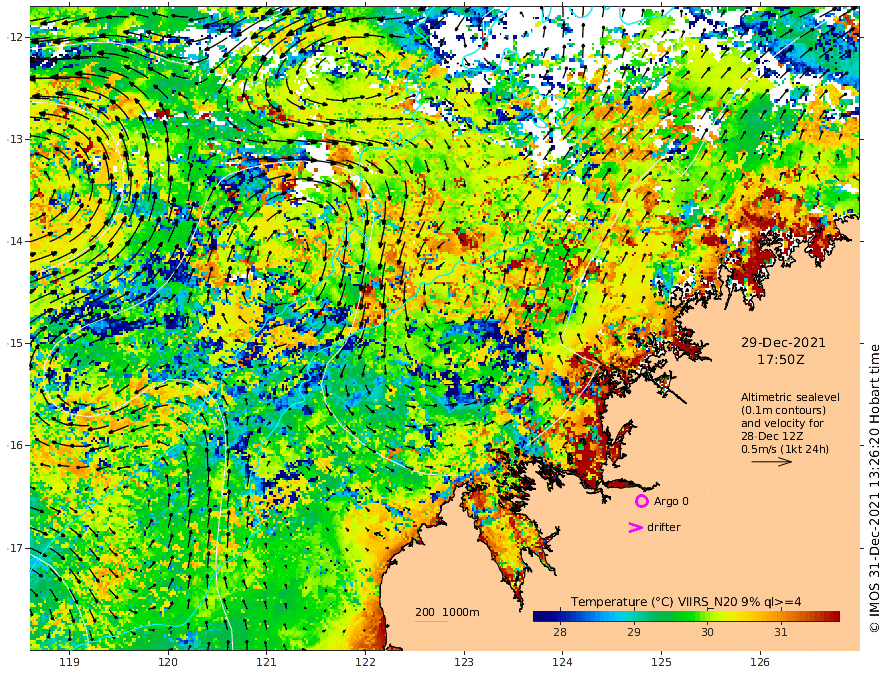Click the 0.5m/s velocity scale arrow
Image resolution: width=880 pixels, height=680 pixels.
(x=772, y=462)
